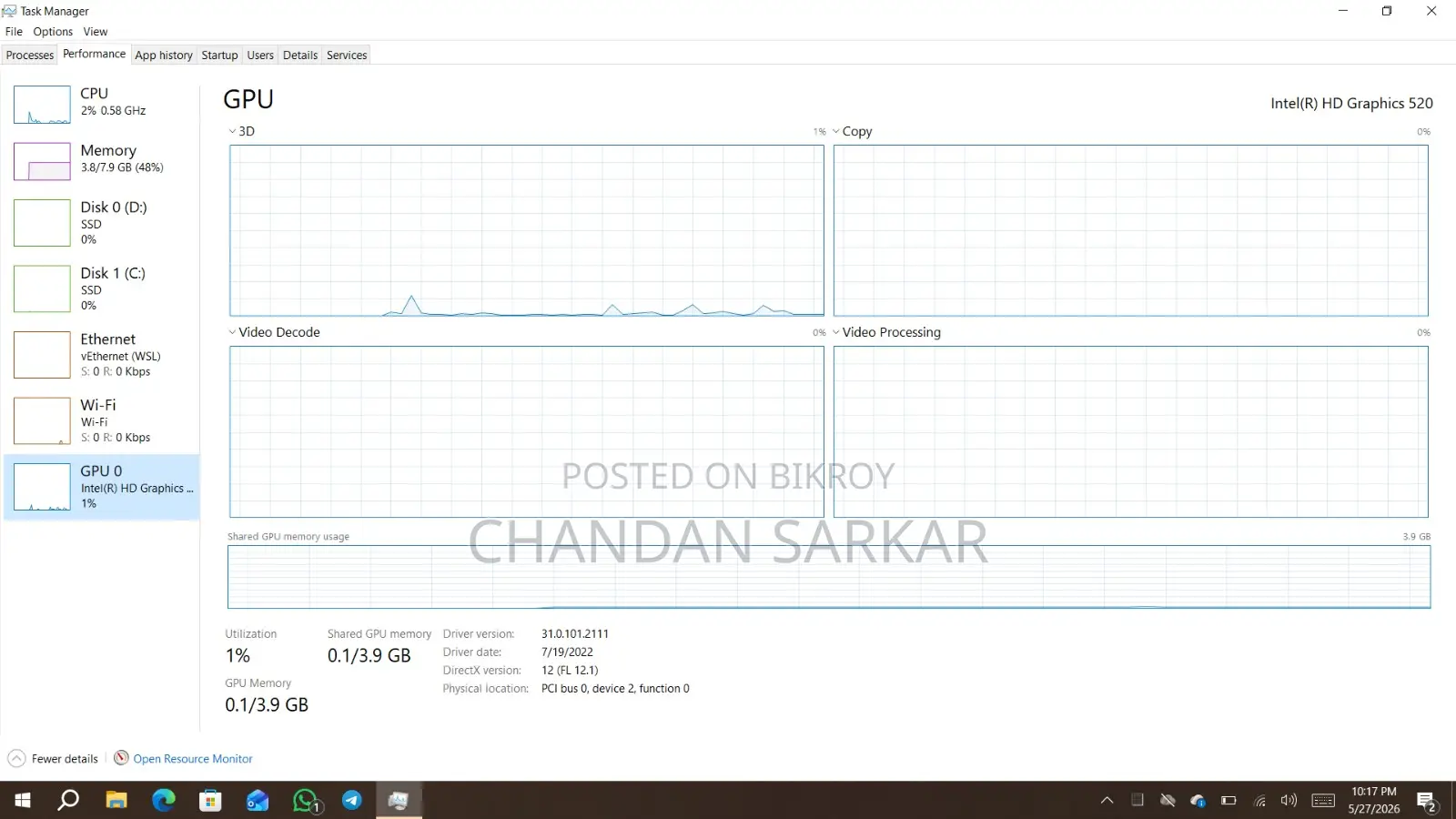Screen dimensions: 1456x819
Task: Open WhatsApp from the taskbar
Action: click(x=306, y=801)
